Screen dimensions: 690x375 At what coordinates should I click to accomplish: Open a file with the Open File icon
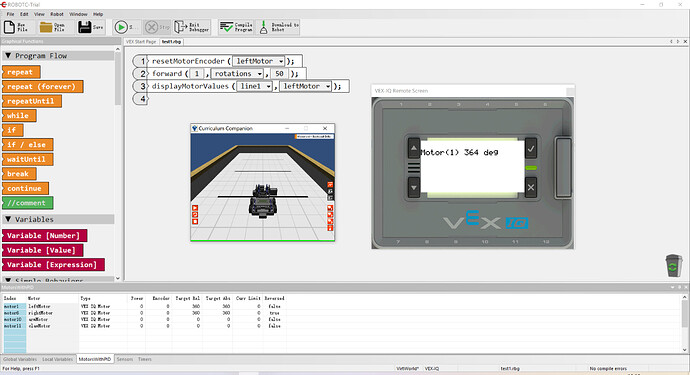46,27
